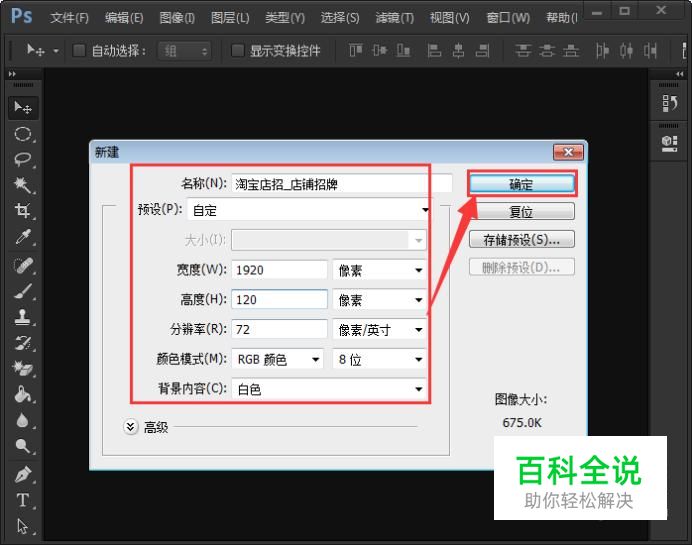Select the Dodge tool
This screenshot has height=545, width=692.
pos(23,446)
